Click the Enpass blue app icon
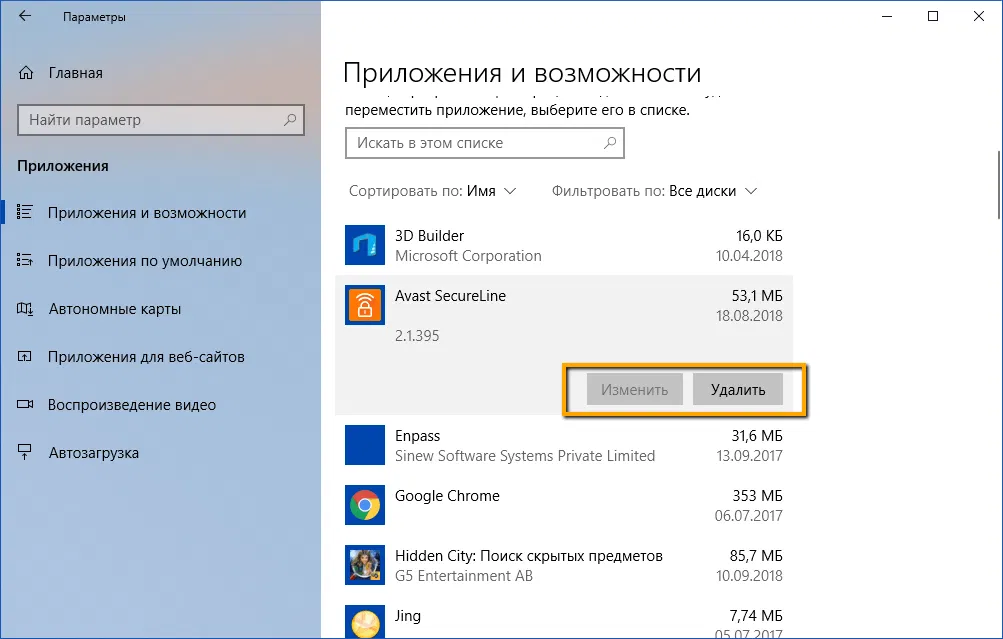Image resolution: width=1003 pixels, height=639 pixels. (365, 445)
